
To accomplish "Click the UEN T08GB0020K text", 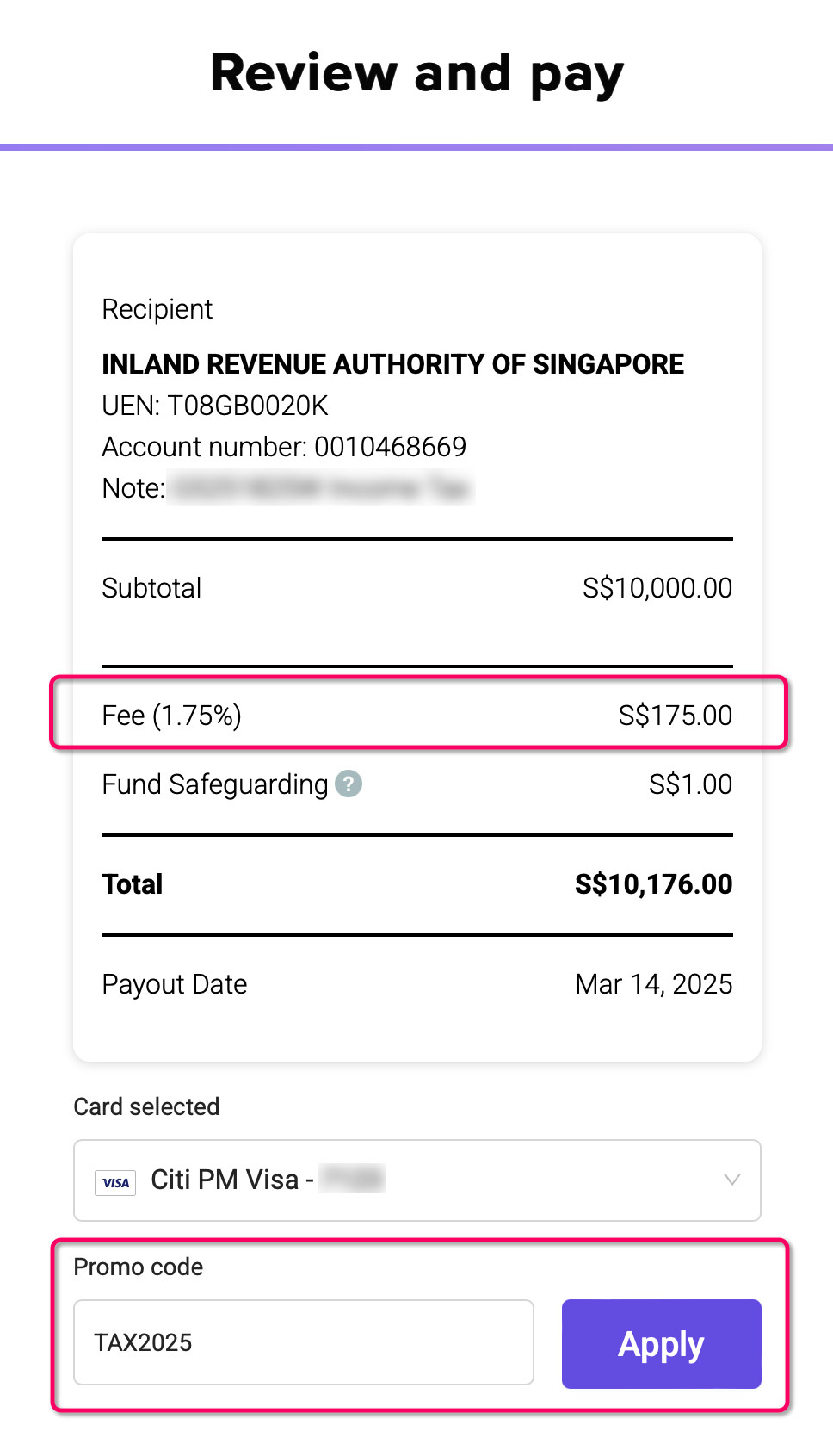I will click(215, 406).
